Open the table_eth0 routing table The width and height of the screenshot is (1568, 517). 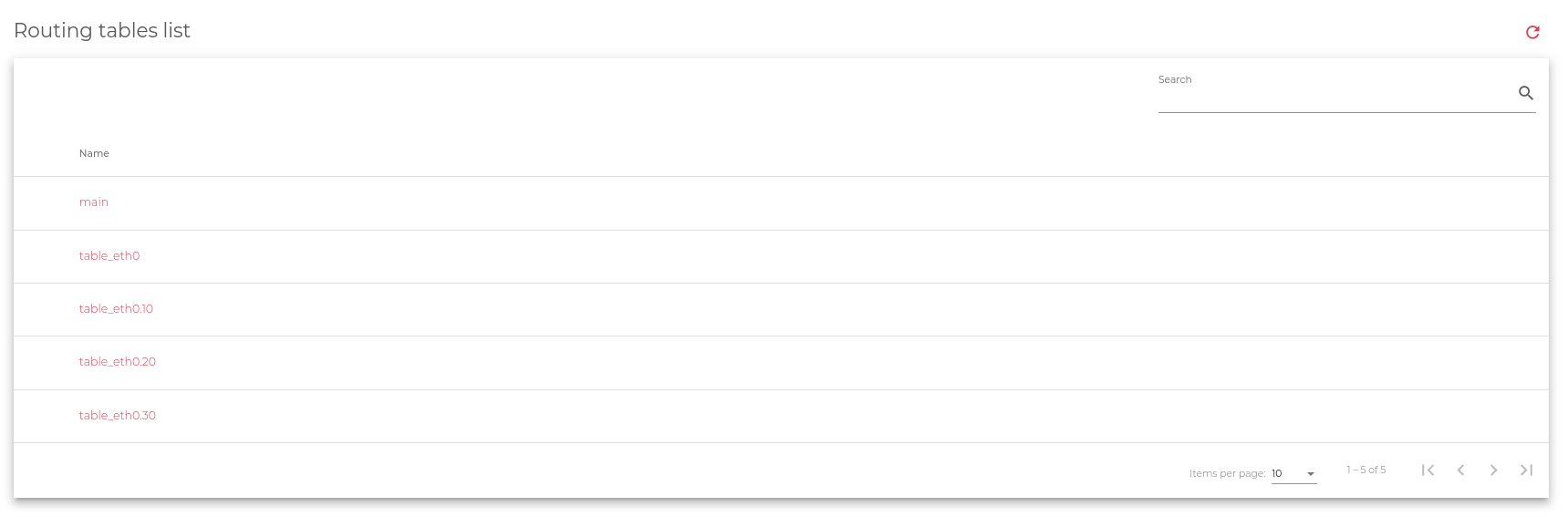pos(109,256)
